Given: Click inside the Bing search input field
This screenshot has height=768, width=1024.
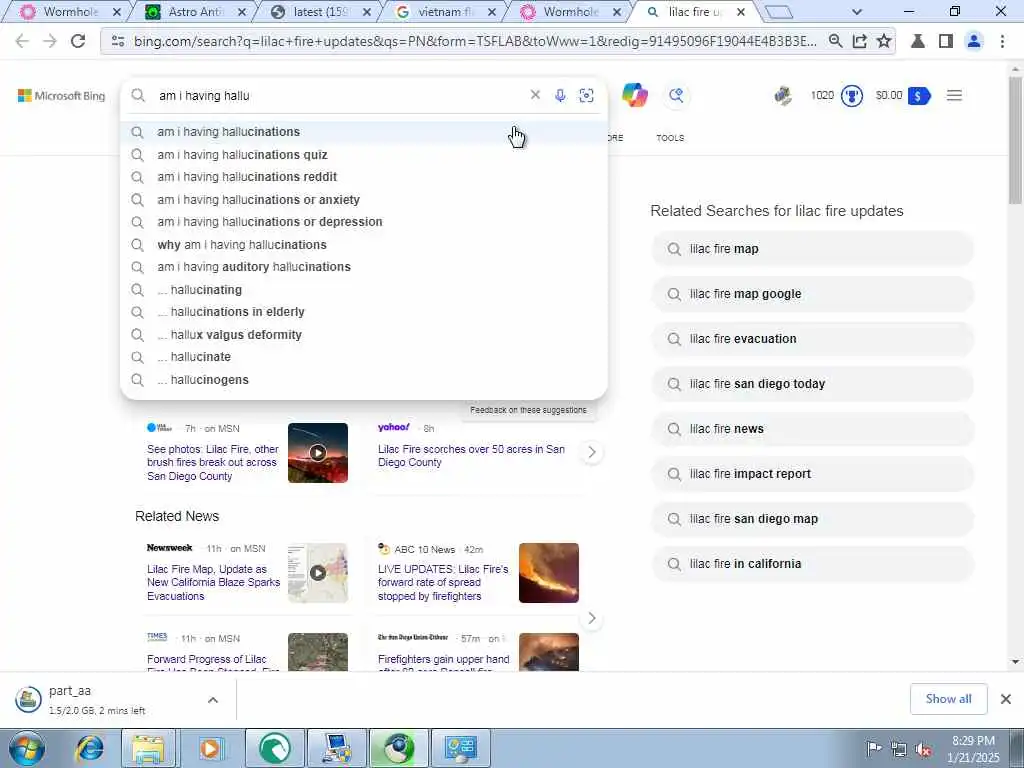Looking at the screenshot, I should [x=340, y=95].
